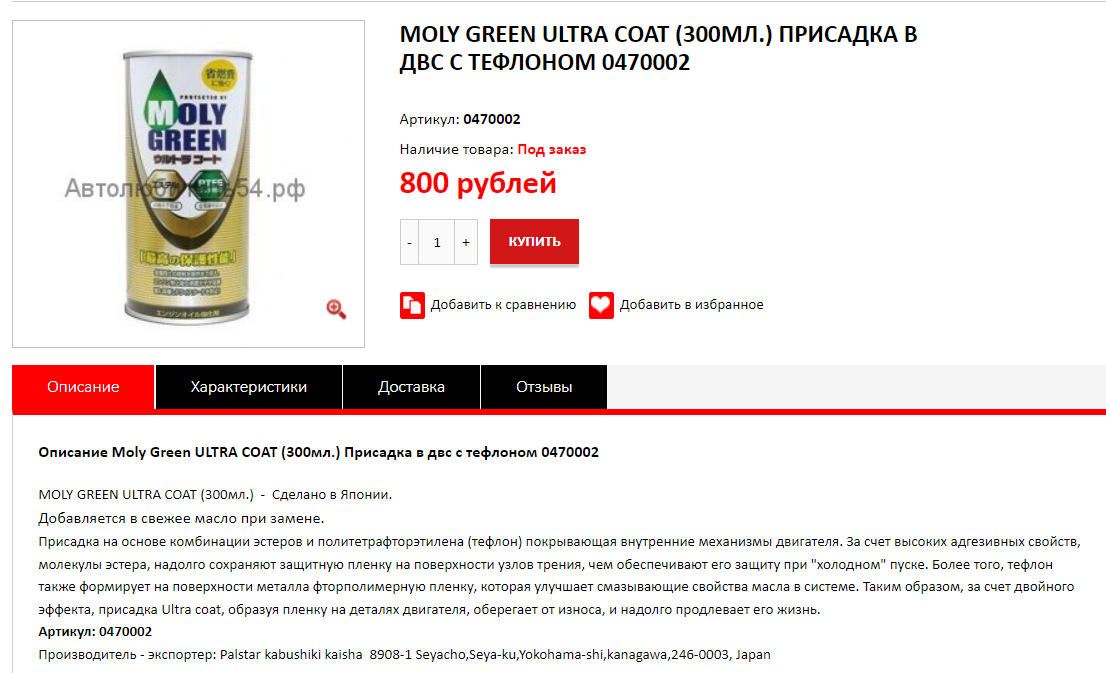Click the red heart favorites icon
The width and height of the screenshot is (1106, 673).
tap(601, 305)
